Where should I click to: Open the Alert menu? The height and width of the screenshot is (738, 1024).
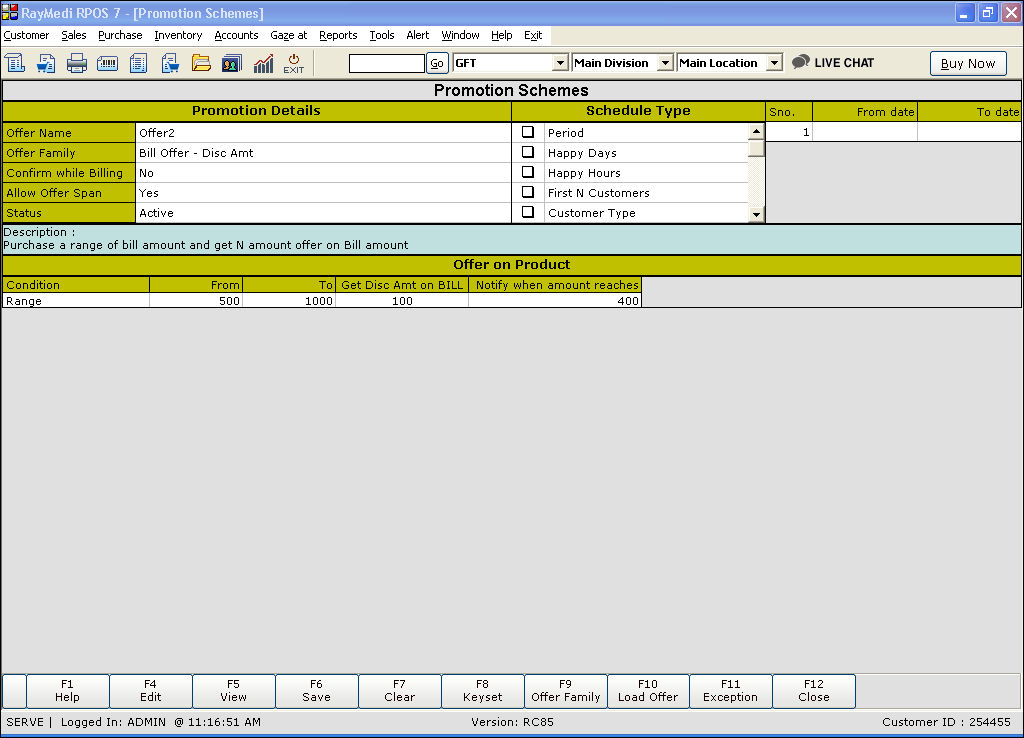[418, 35]
